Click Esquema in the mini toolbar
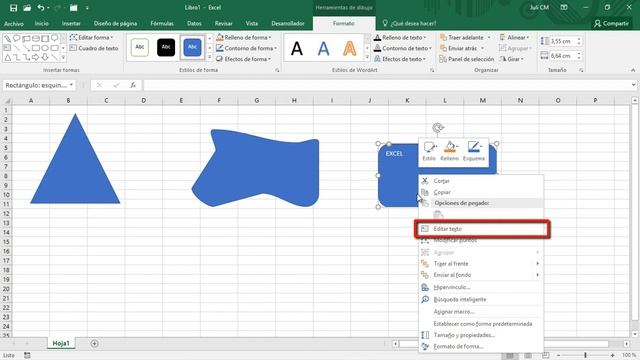 point(474,151)
